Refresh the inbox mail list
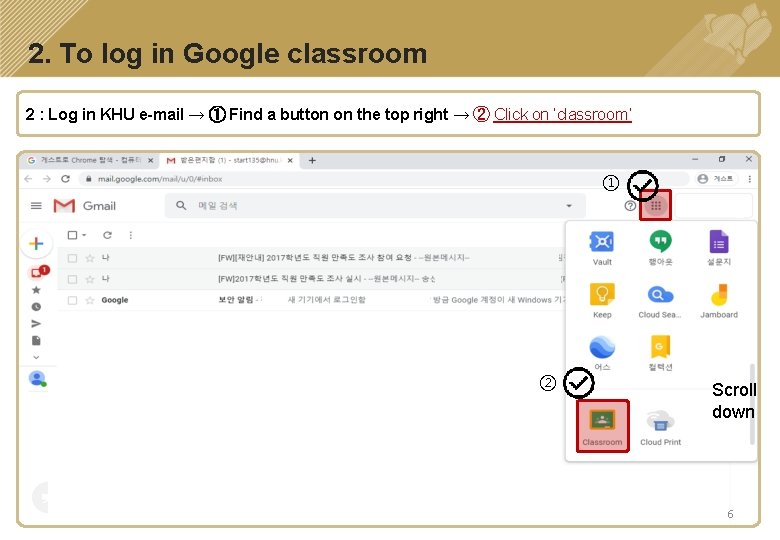Viewport: 780px width, 540px height. (x=107, y=235)
